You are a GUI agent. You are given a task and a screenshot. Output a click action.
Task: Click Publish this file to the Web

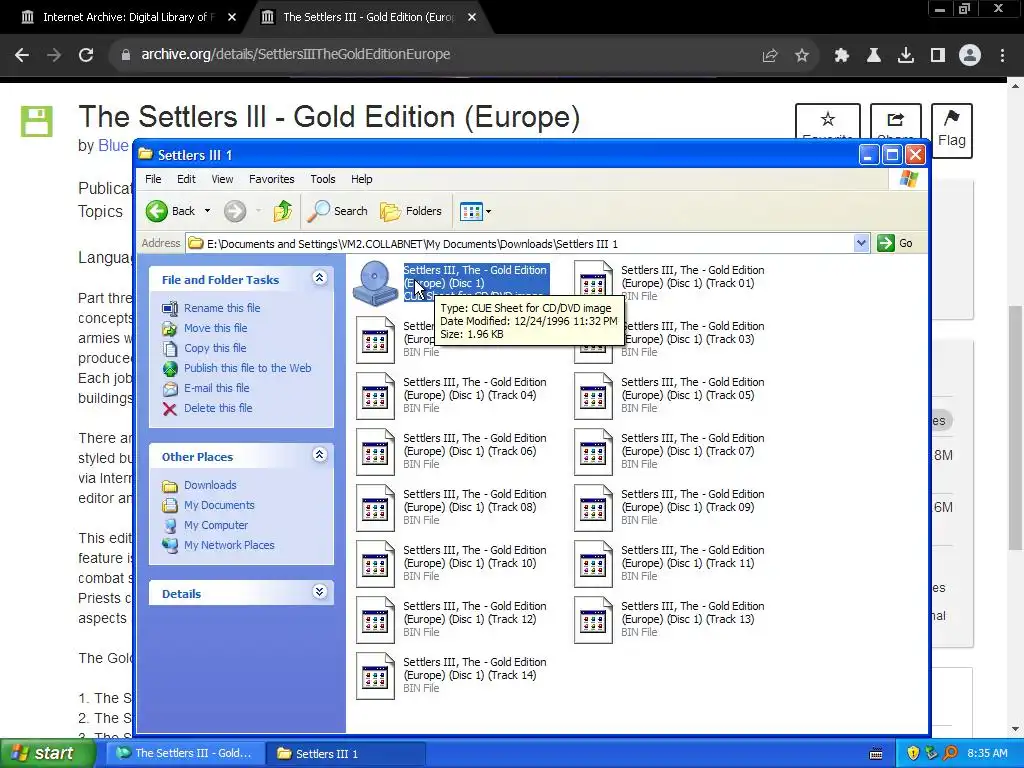[248, 368]
